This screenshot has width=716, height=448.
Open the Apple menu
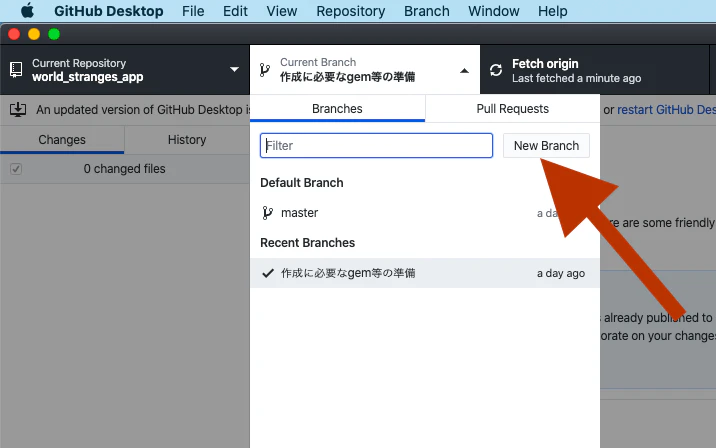click(x=27, y=11)
